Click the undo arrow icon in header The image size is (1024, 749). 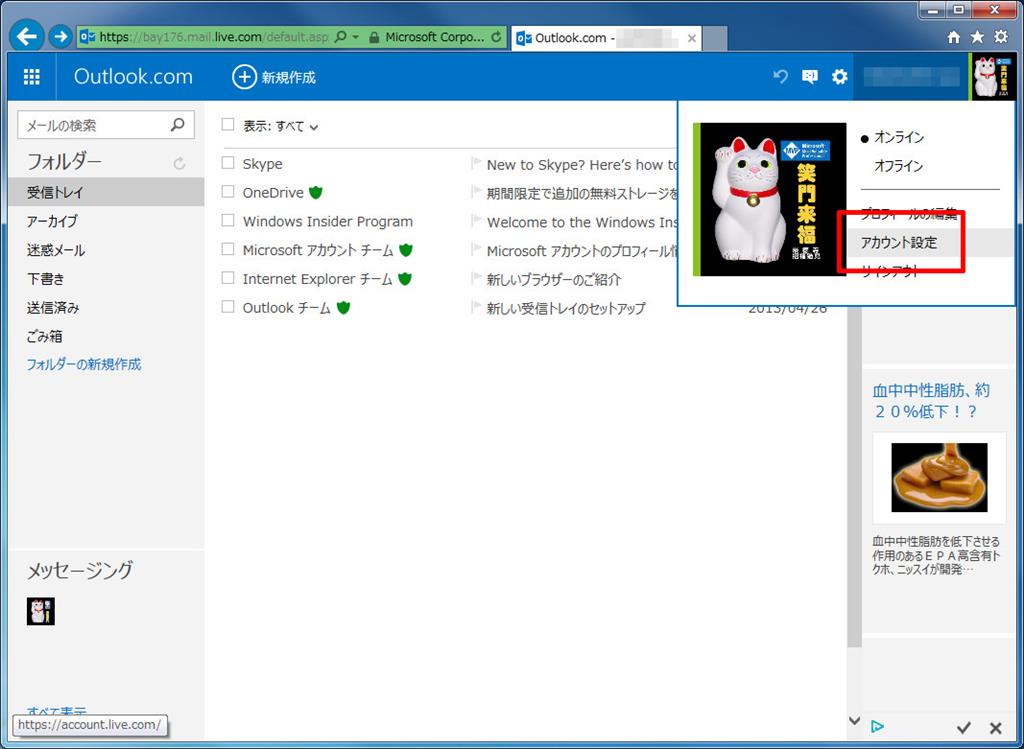tap(780, 76)
